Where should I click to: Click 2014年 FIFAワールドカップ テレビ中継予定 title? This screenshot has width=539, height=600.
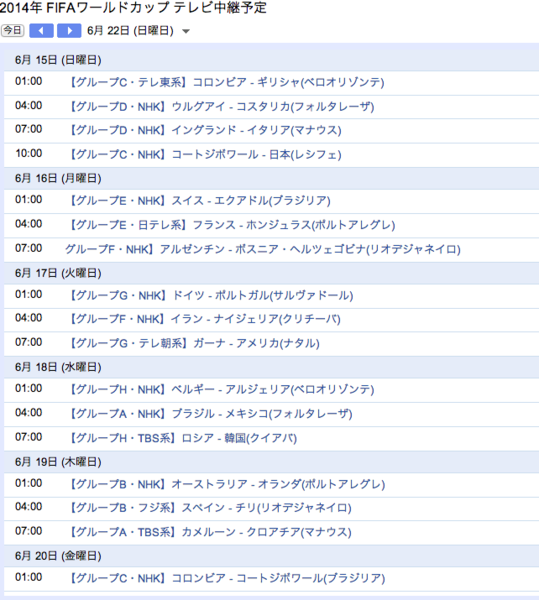133,8
